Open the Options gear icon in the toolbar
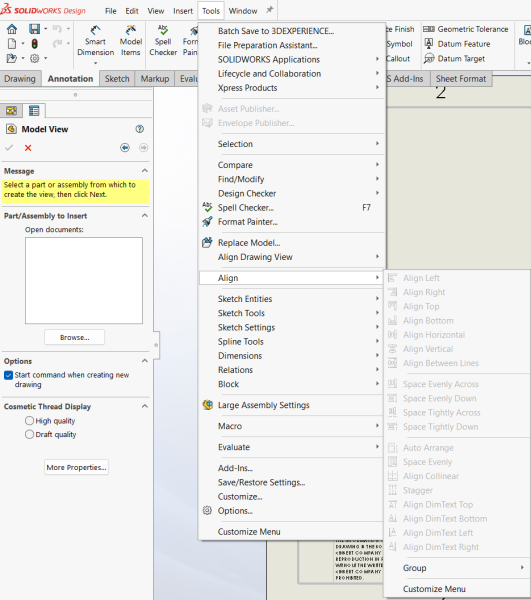The width and height of the screenshot is (531, 600). pos(34,58)
